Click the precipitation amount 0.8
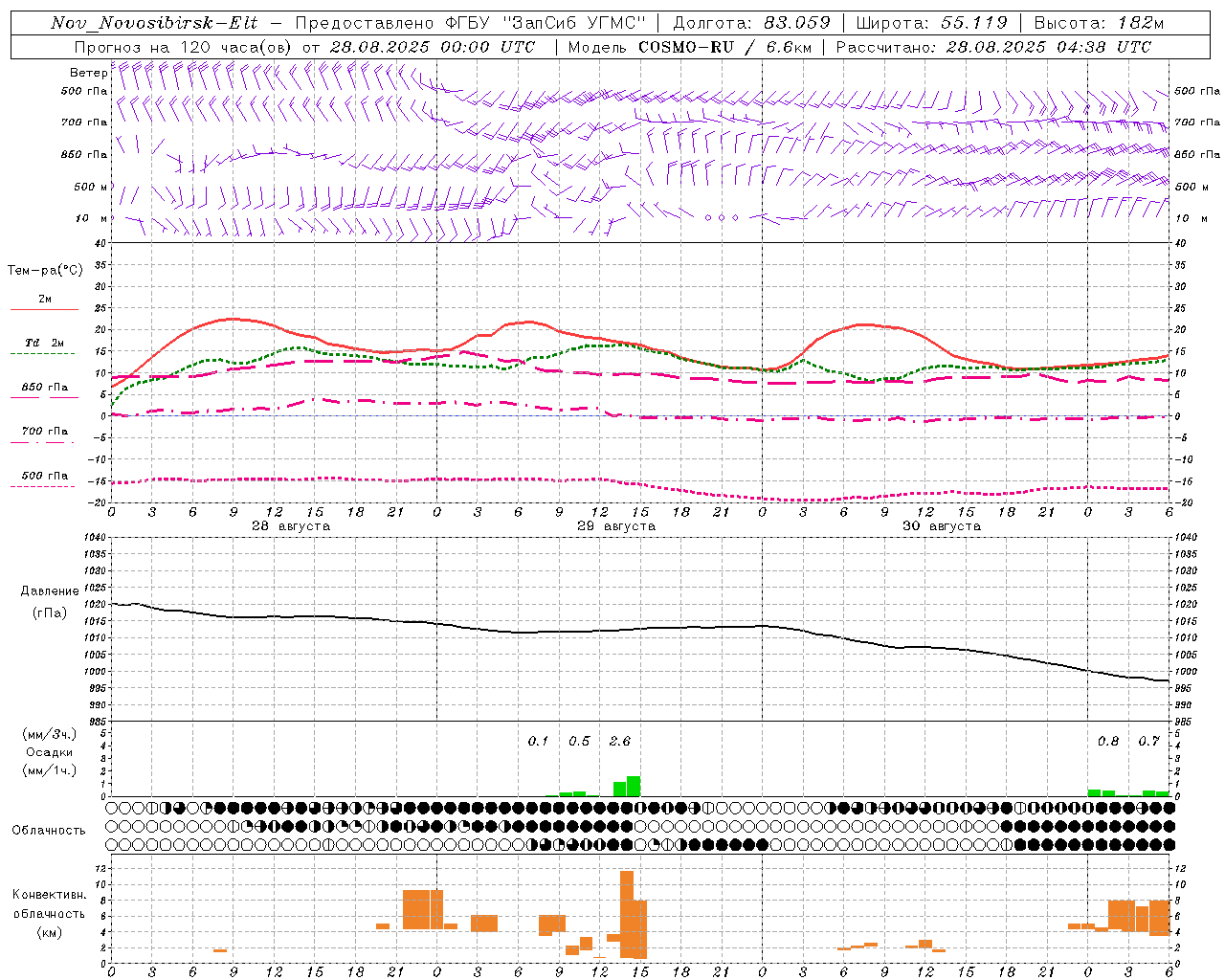The height and width of the screenshot is (980, 1225). point(1108,742)
